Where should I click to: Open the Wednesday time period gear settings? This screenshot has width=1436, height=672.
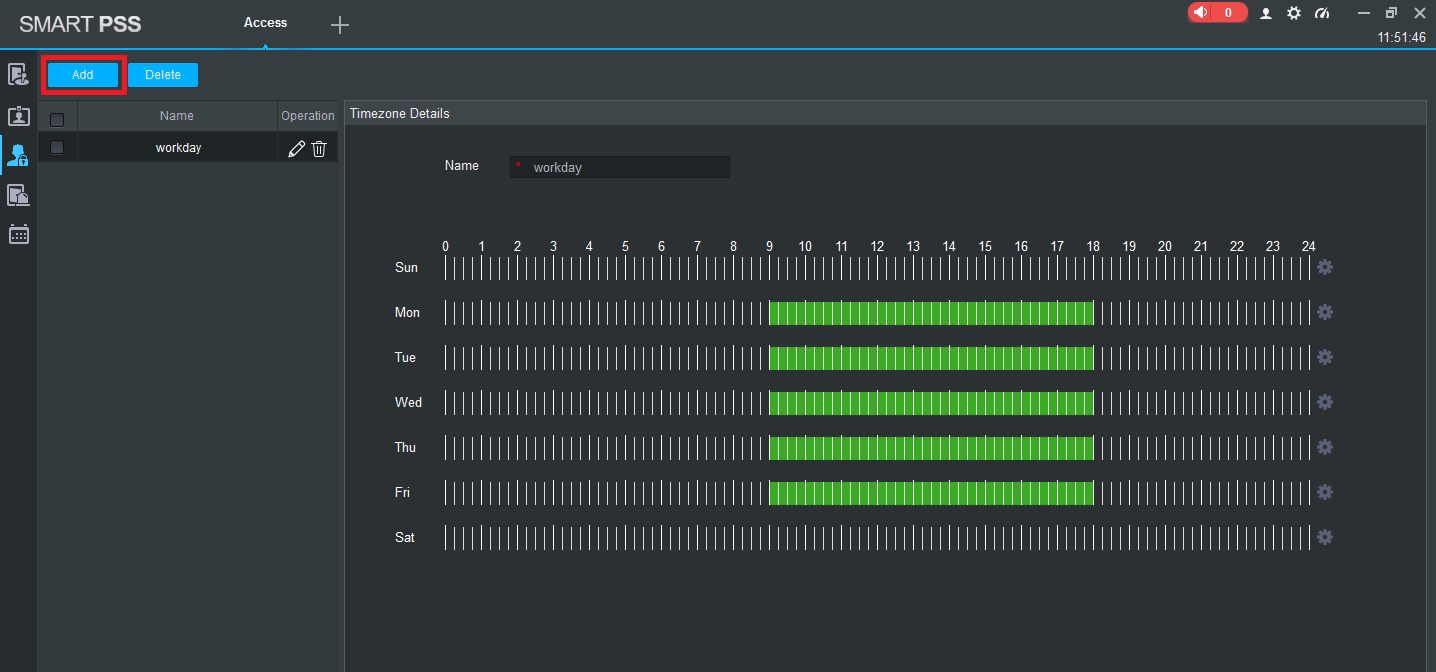1325,402
